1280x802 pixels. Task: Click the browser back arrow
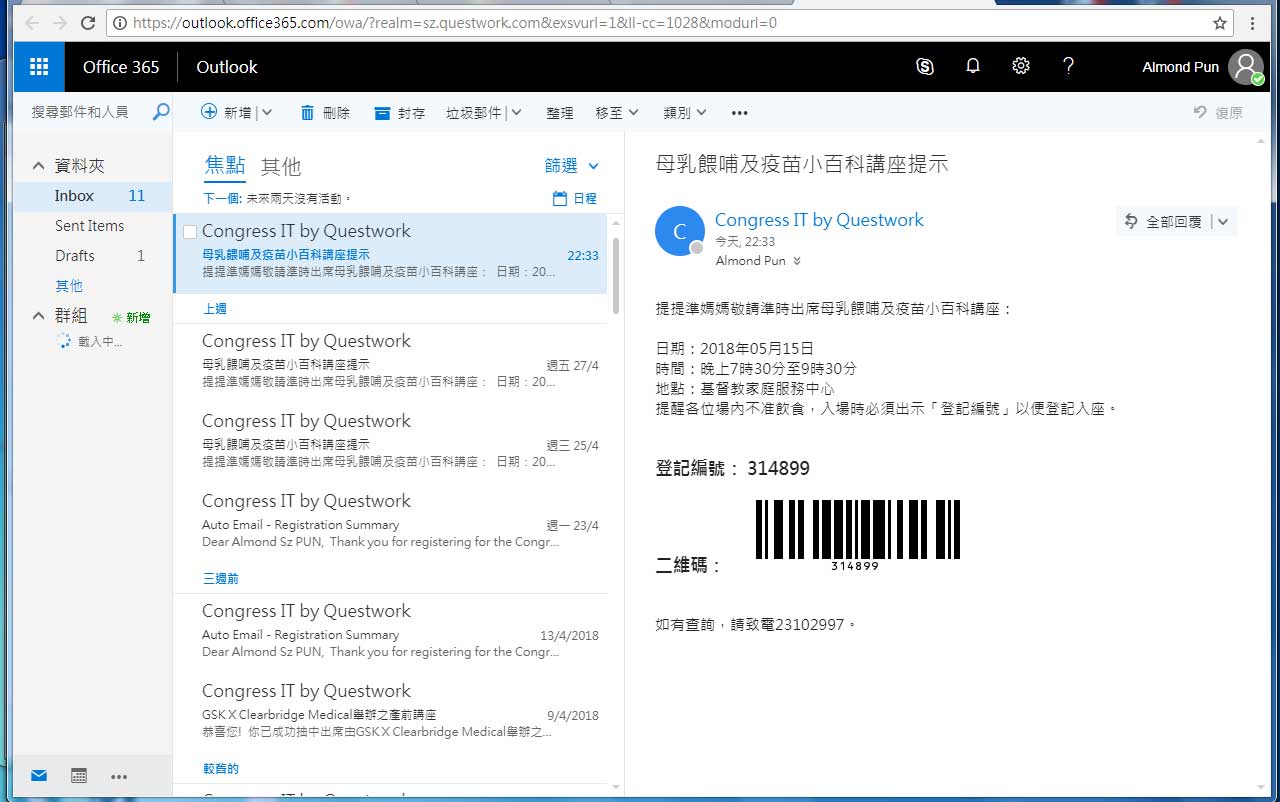point(33,22)
